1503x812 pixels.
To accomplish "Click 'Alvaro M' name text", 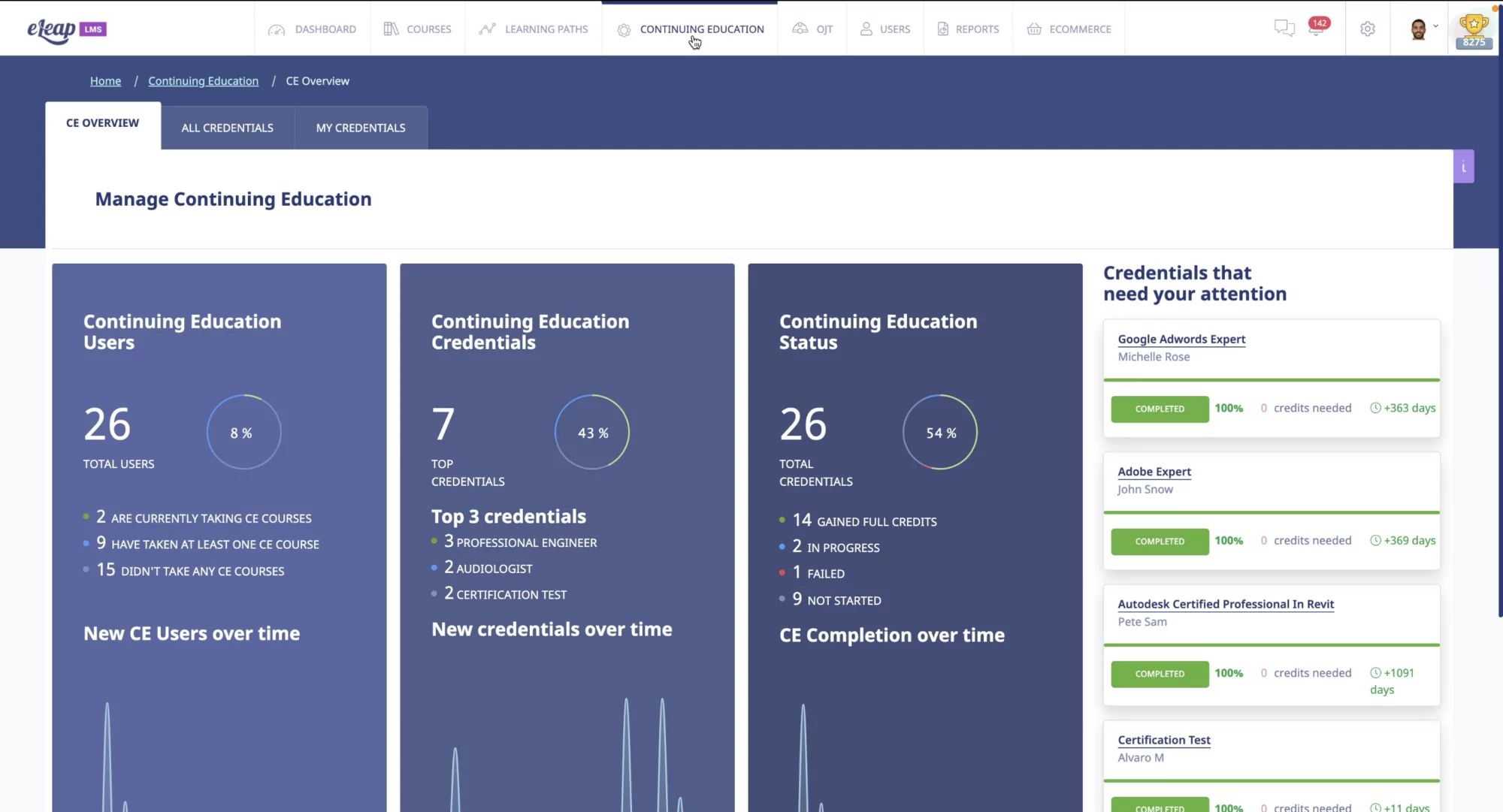I will [x=1141, y=758].
